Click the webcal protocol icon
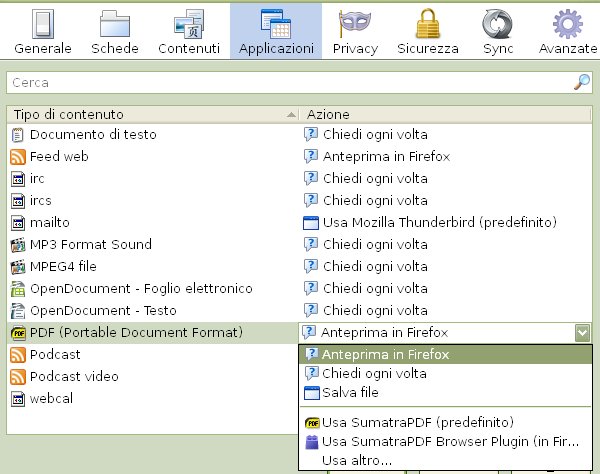The width and height of the screenshot is (600, 474). 18,399
